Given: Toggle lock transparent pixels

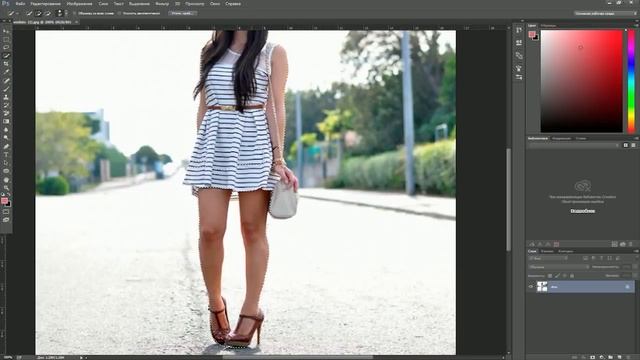Looking at the screenshot, I should [550, 276].
